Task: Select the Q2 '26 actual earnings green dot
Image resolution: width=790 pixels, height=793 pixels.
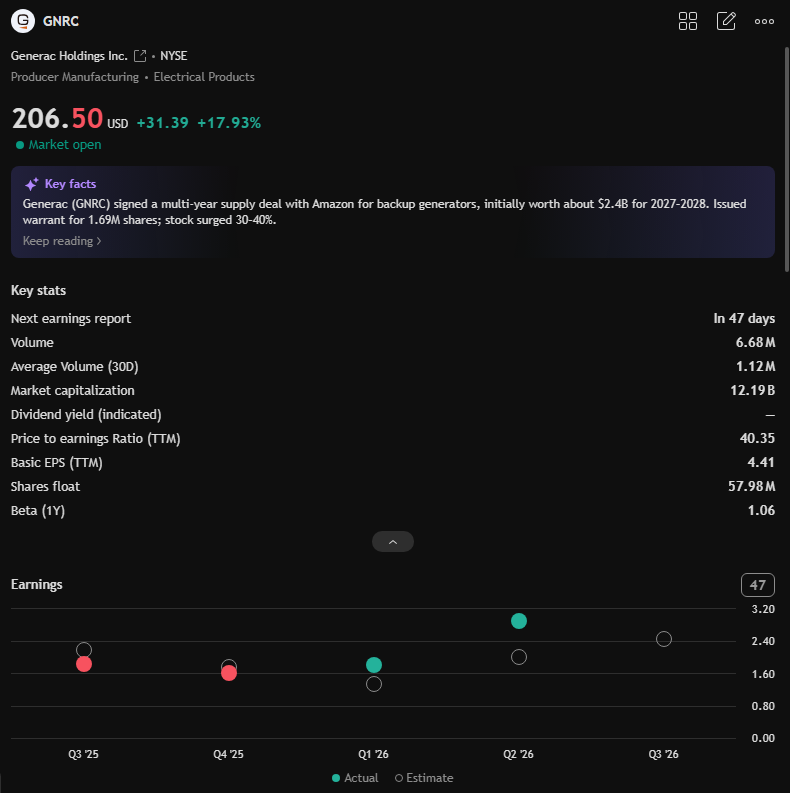Action: (519, 621)
